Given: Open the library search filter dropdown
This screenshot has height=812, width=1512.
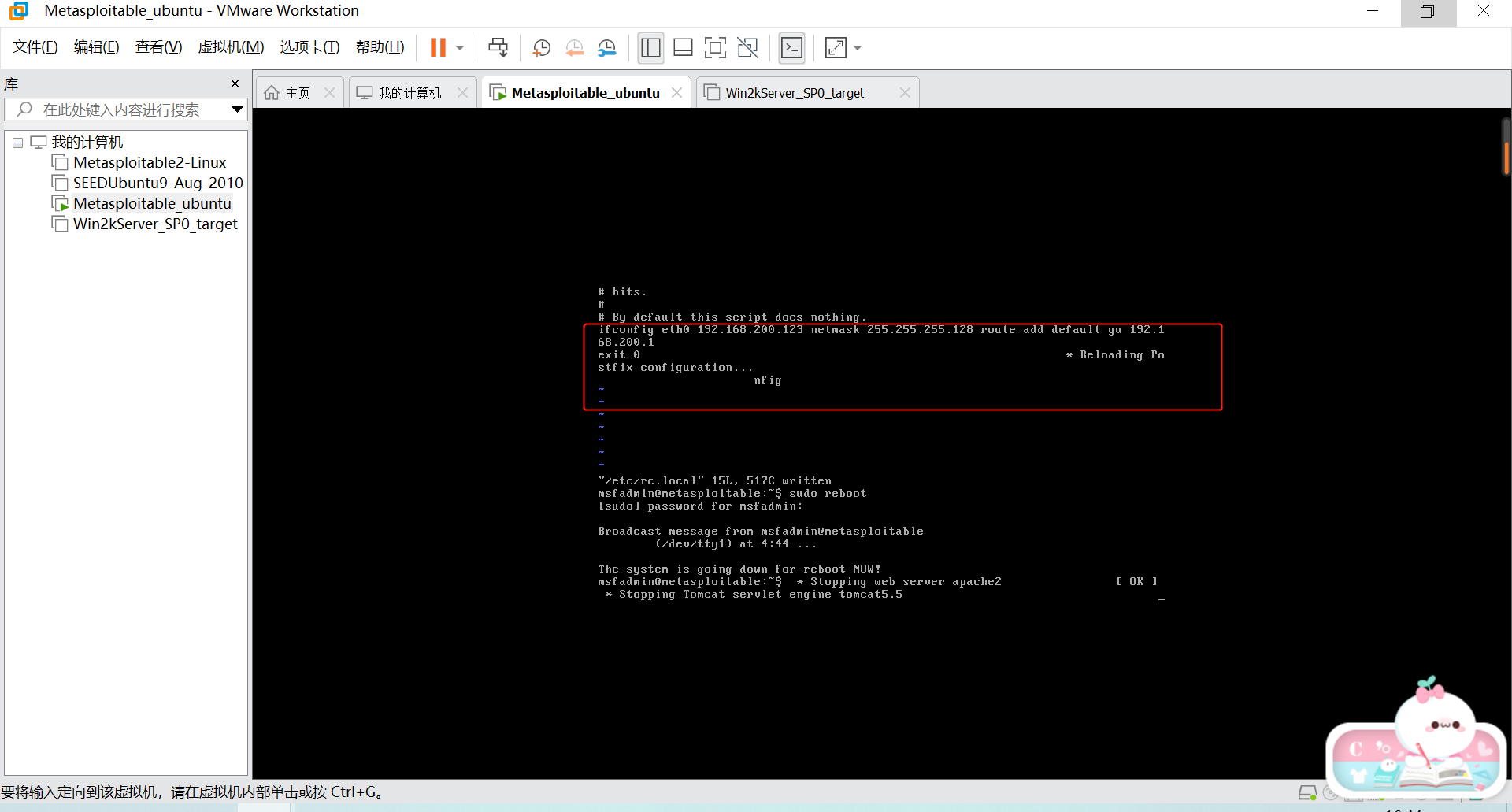Looking at the screenshot, I should pyautogui.click(x=236, y=109).
